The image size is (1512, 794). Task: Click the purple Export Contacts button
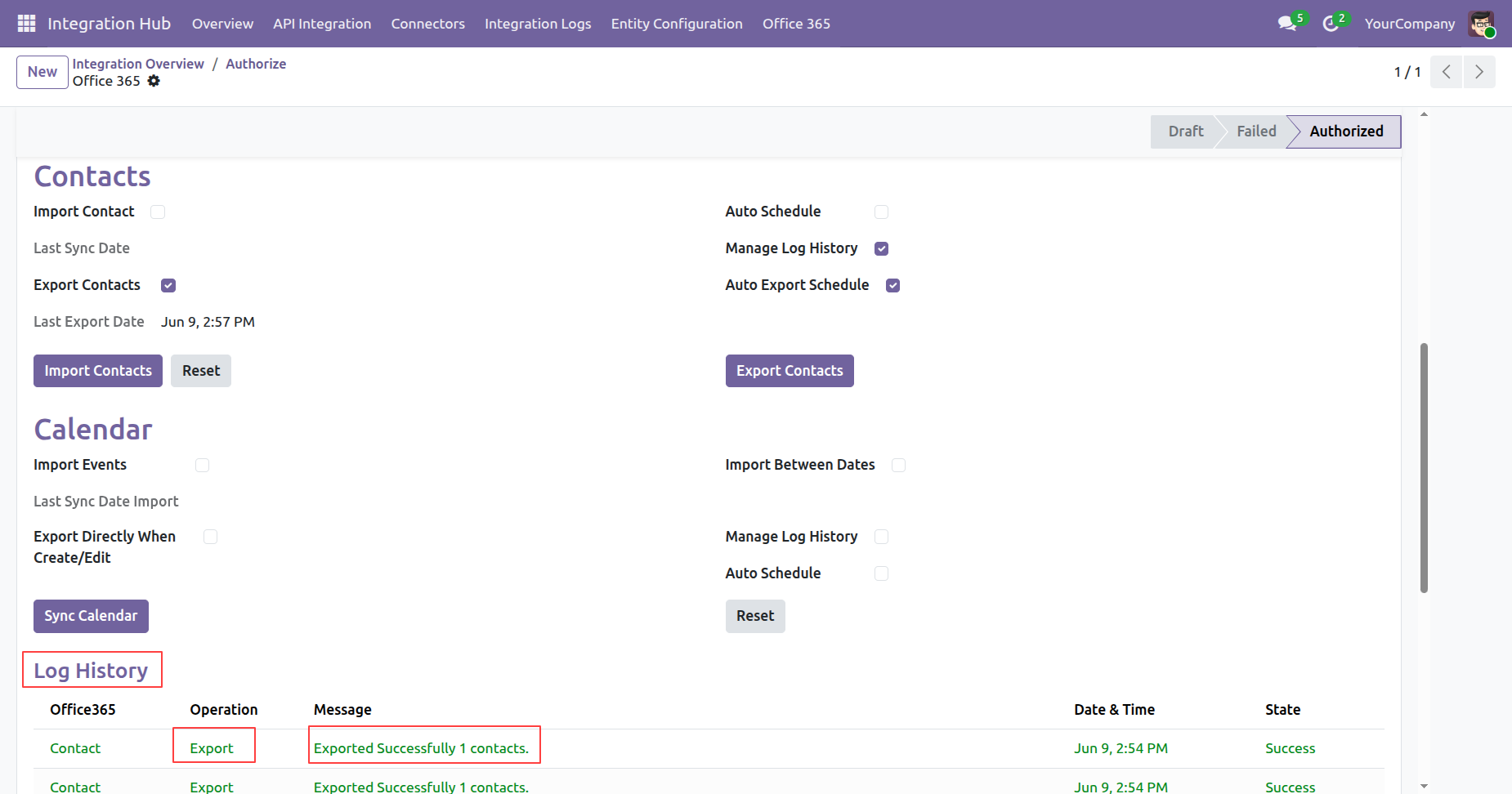790,371
